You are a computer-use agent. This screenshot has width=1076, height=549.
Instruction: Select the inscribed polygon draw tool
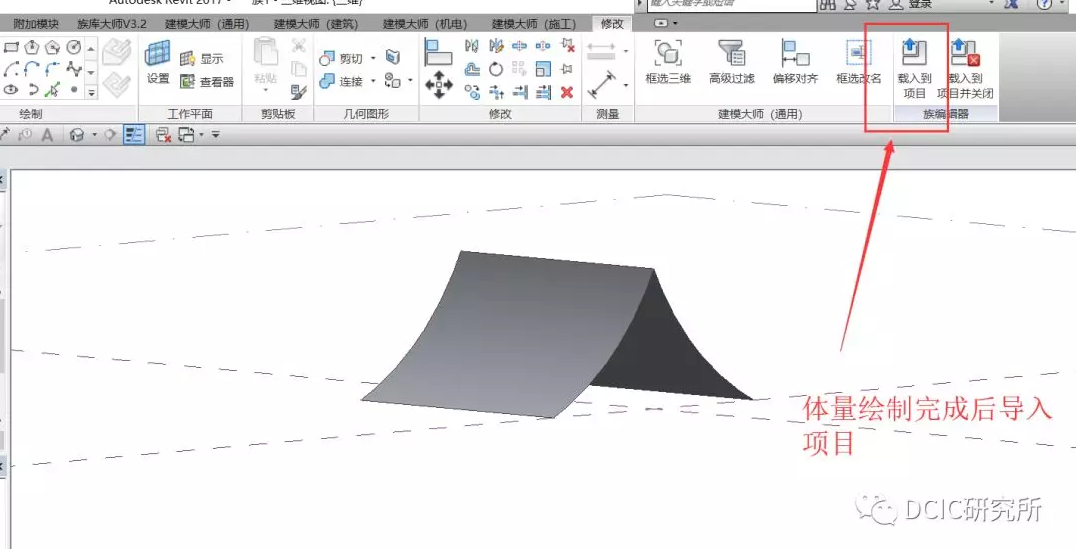pos(32,47)
